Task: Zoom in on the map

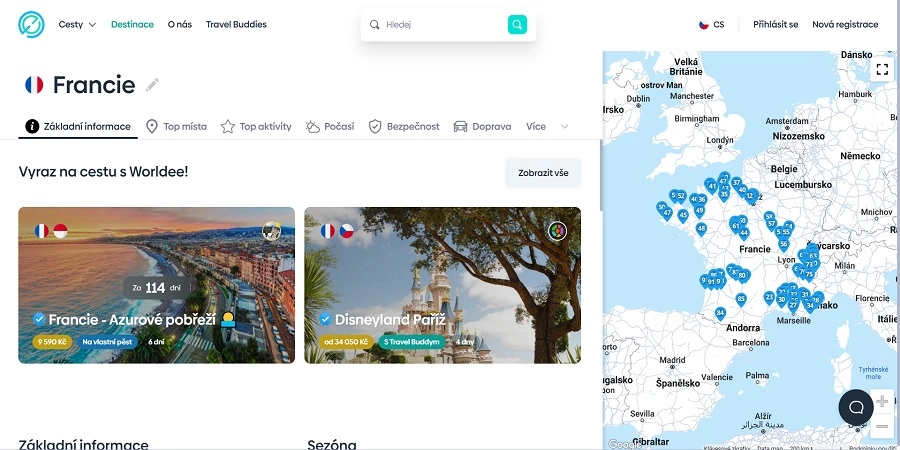Action: pos(882,401)
